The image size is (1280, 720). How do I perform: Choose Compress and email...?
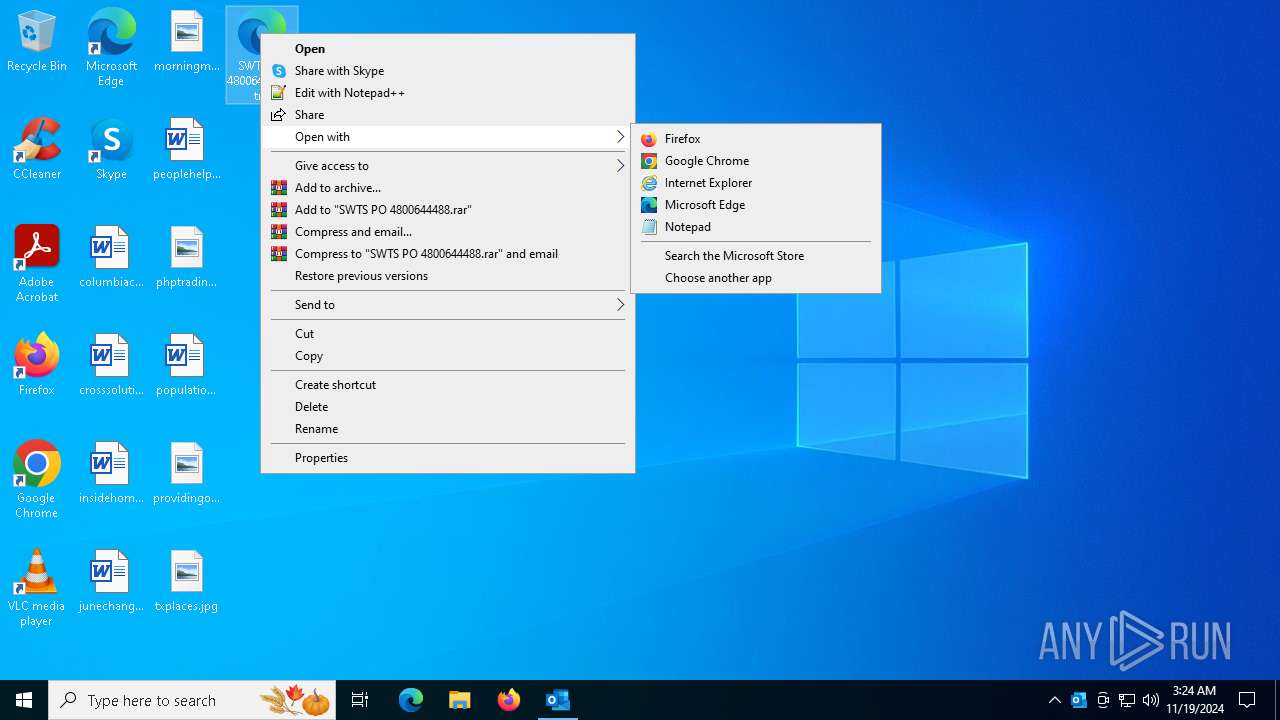point(448,232)
